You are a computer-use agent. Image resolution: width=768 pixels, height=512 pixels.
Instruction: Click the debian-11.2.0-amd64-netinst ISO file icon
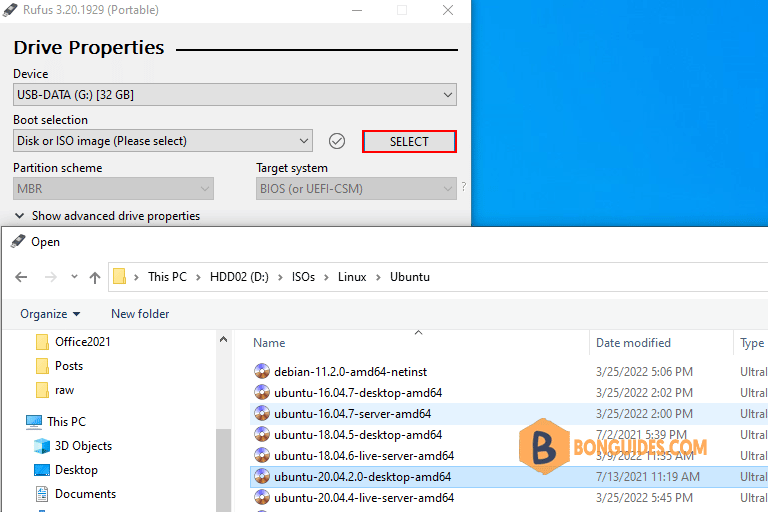click(262, 372)
